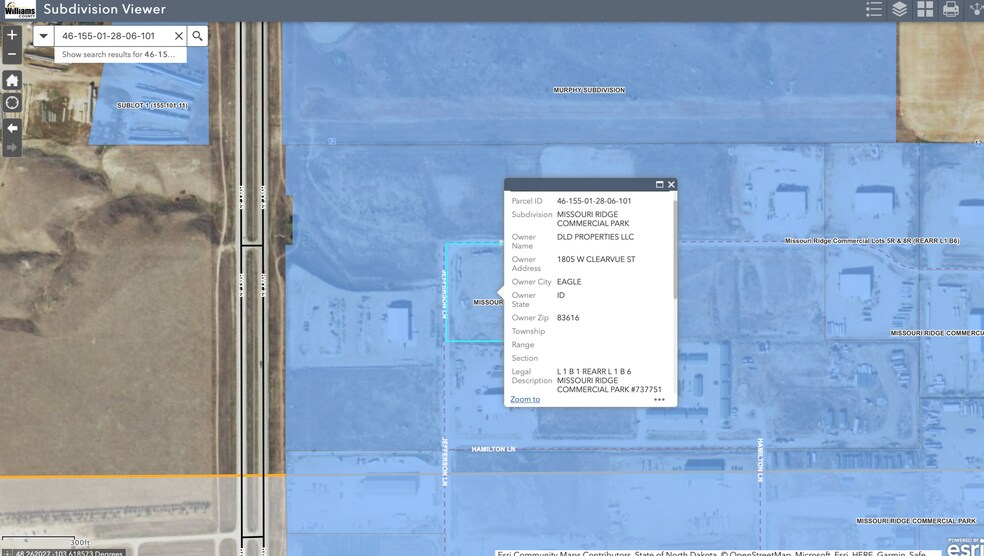Click Esri logo

coord(963,547)
